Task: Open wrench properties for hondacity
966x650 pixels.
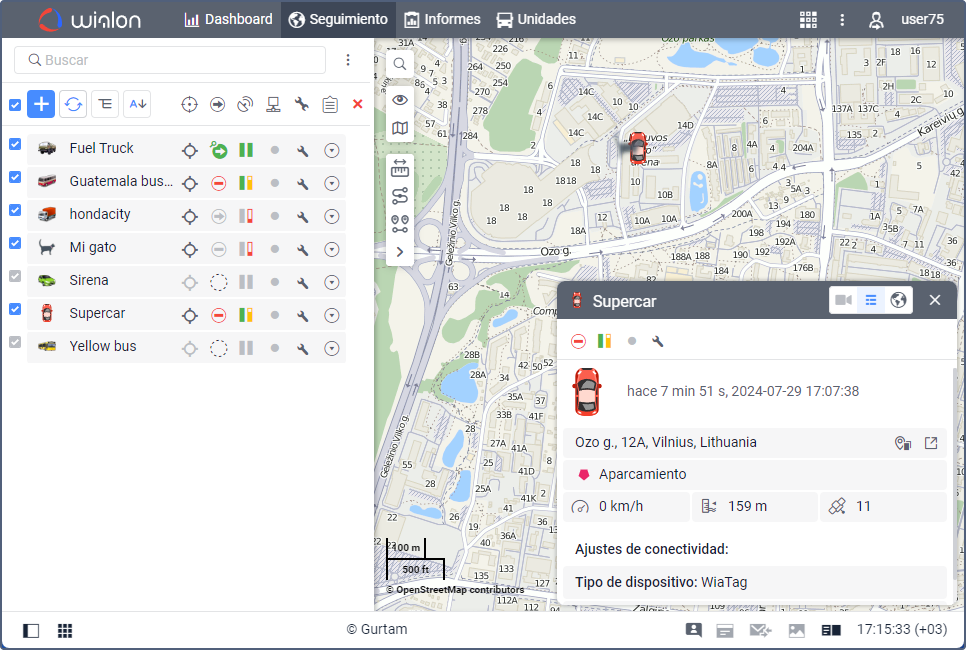Action: (x=303, y=216)
